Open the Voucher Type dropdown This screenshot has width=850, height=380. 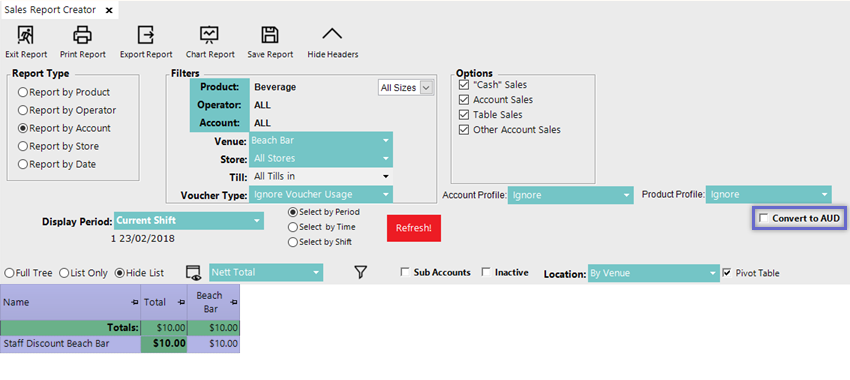pos(321,195)
